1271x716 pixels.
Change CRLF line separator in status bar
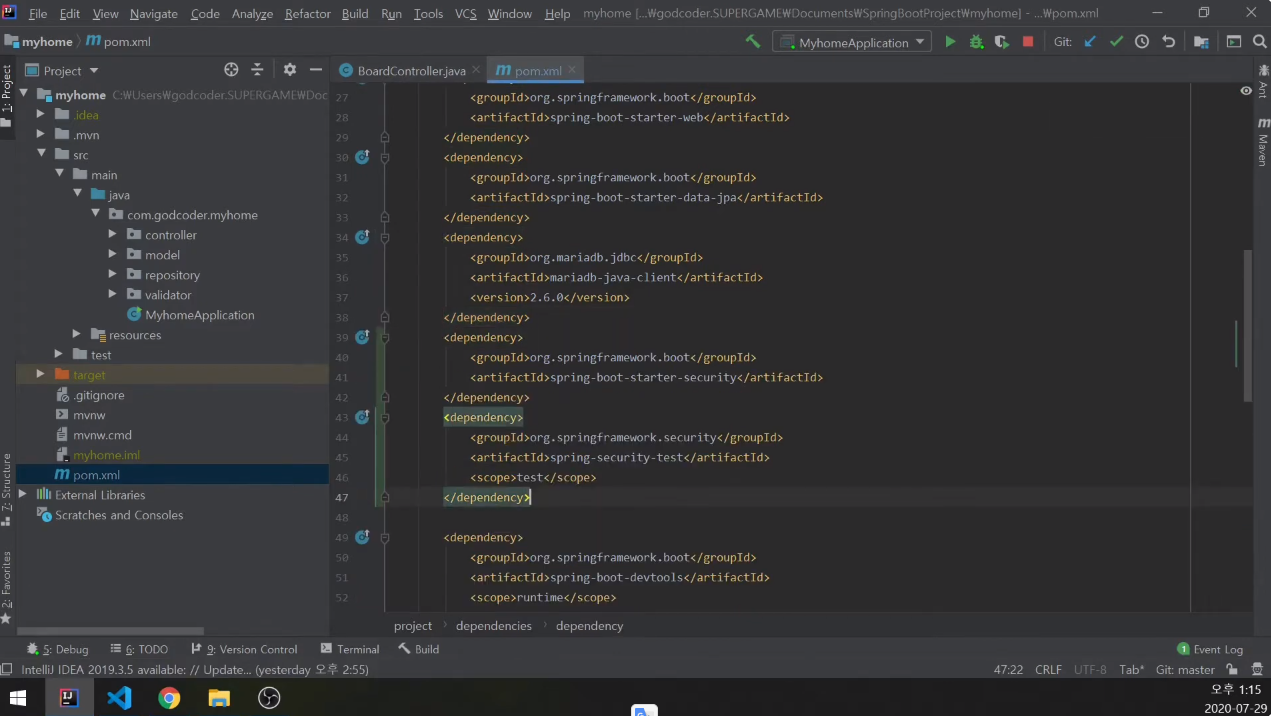[1048, 670]
